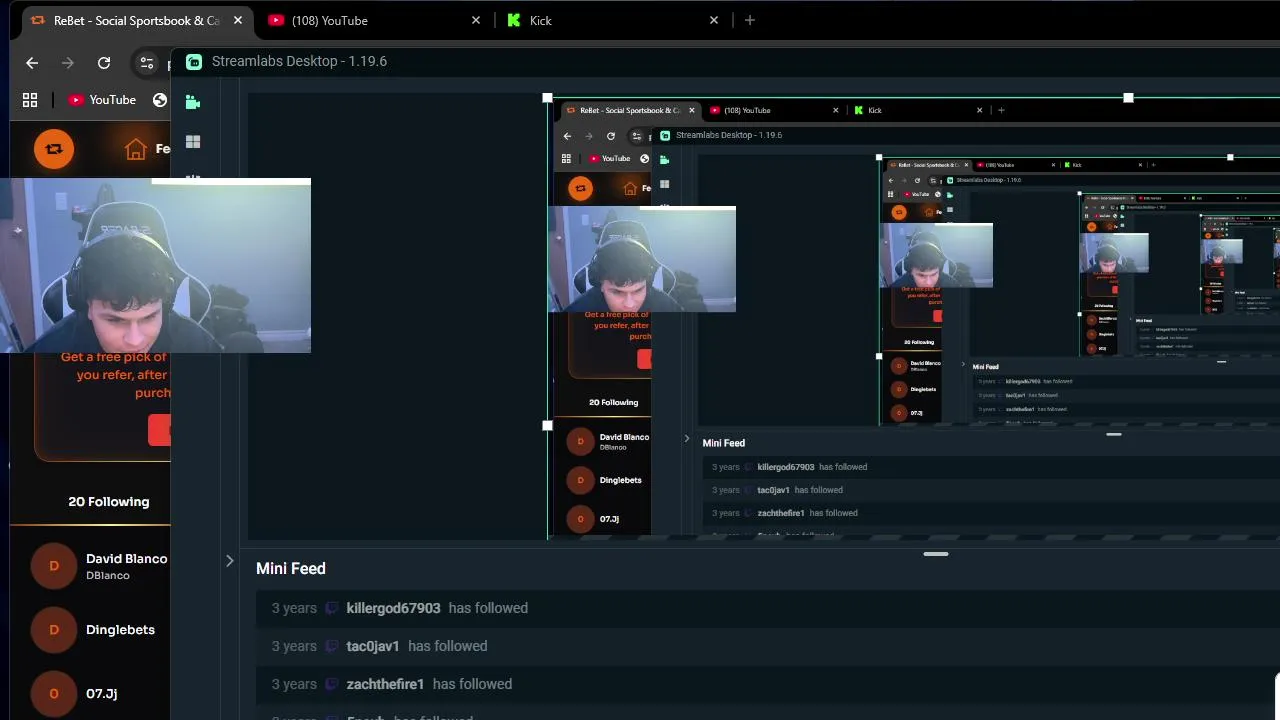Screen dimensions: 1280x720
Task: Reload the ReBet page
Action: click(x=104, y=63)
